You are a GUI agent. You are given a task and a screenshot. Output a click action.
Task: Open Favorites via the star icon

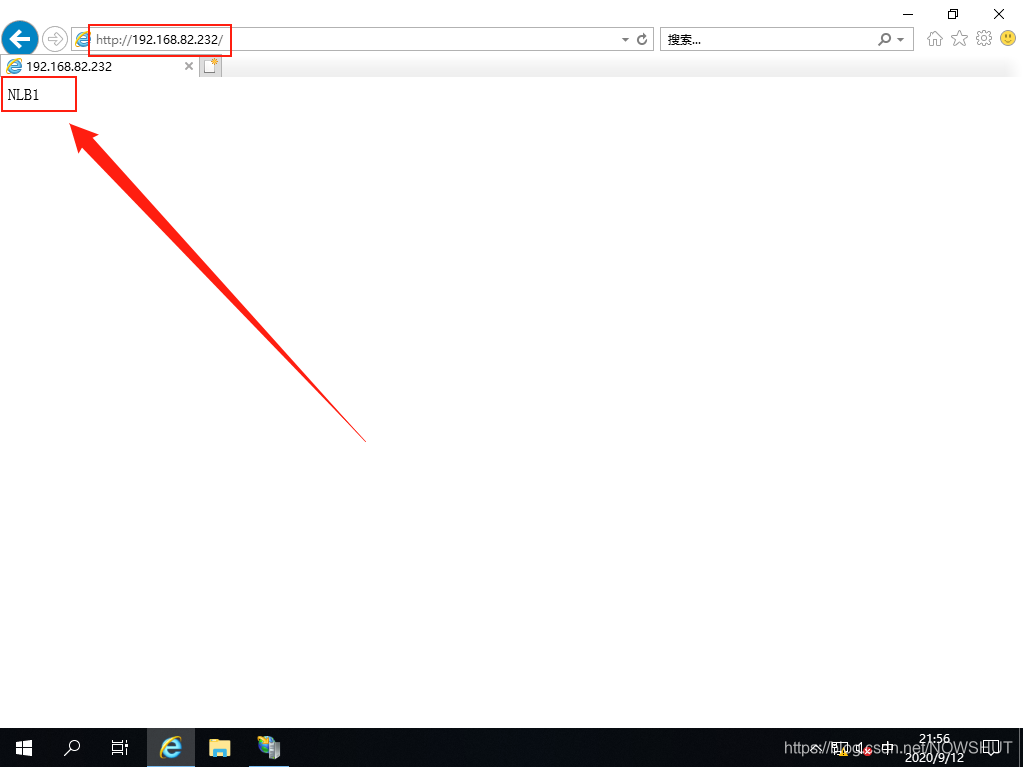coord(959,39)
